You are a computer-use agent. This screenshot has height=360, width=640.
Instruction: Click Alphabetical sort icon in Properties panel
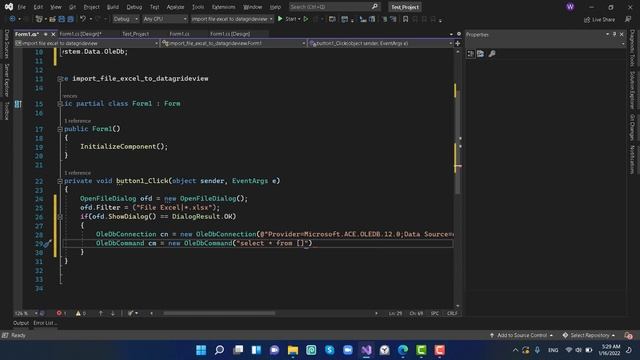coord(481,53)
